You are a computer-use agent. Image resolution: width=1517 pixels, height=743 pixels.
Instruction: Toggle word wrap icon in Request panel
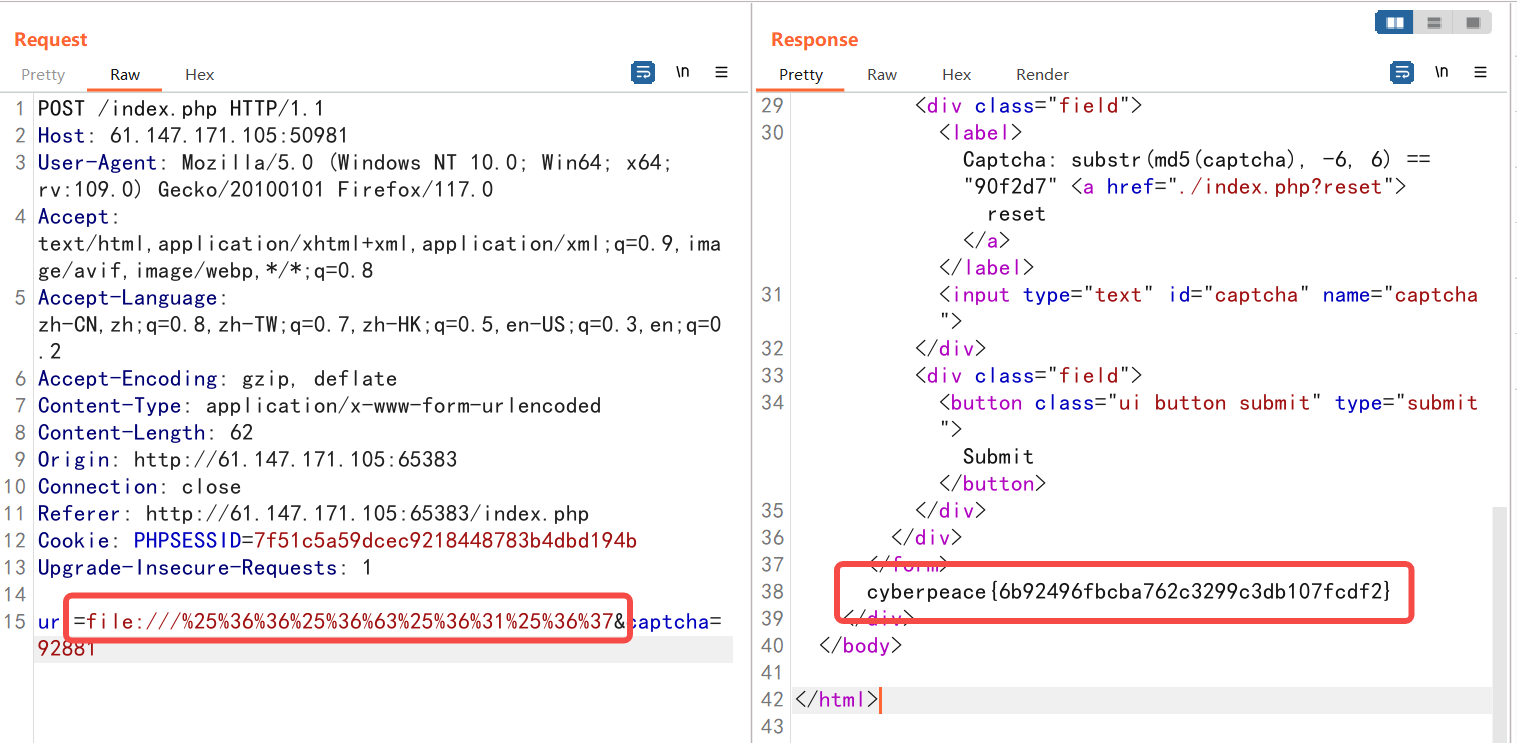[644, 72]
